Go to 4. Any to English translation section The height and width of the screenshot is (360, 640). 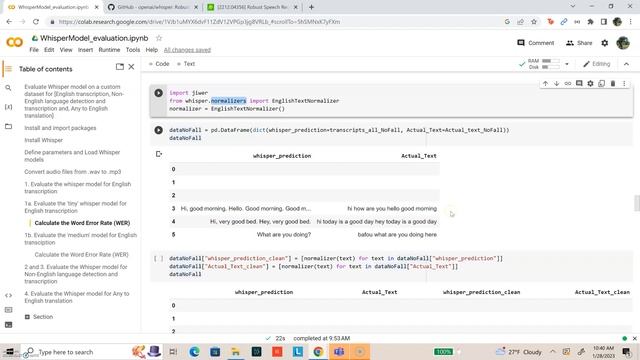tap(77, 297)
